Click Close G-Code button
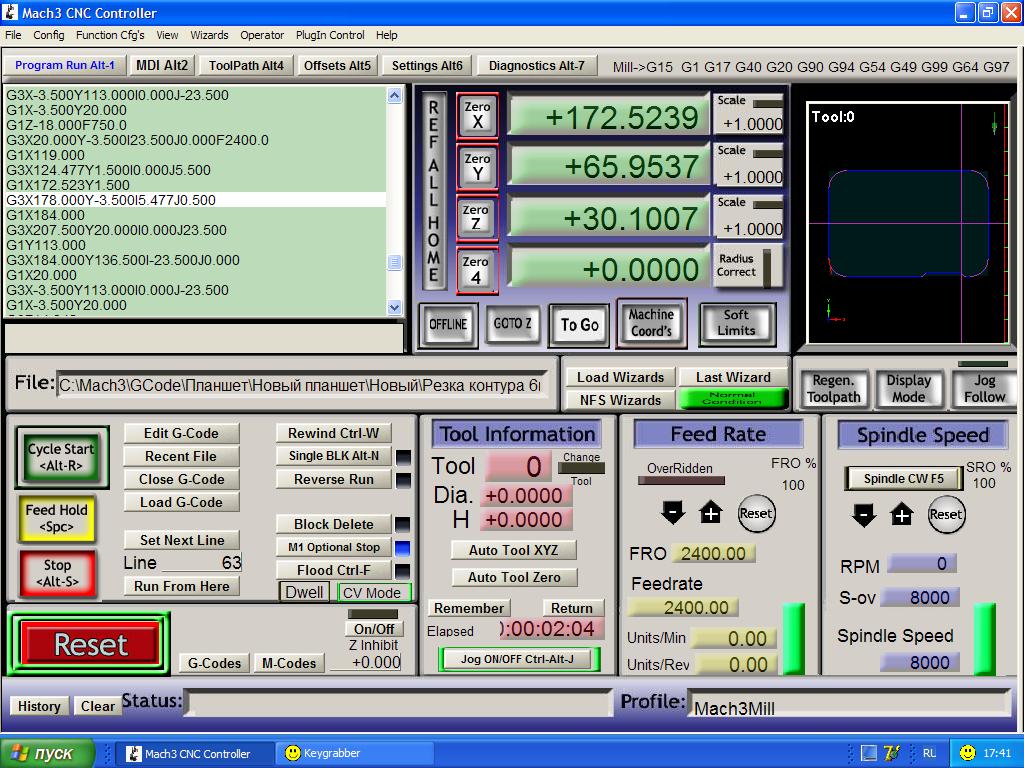This screenshot has width=1024, height=768. [182, 479]
